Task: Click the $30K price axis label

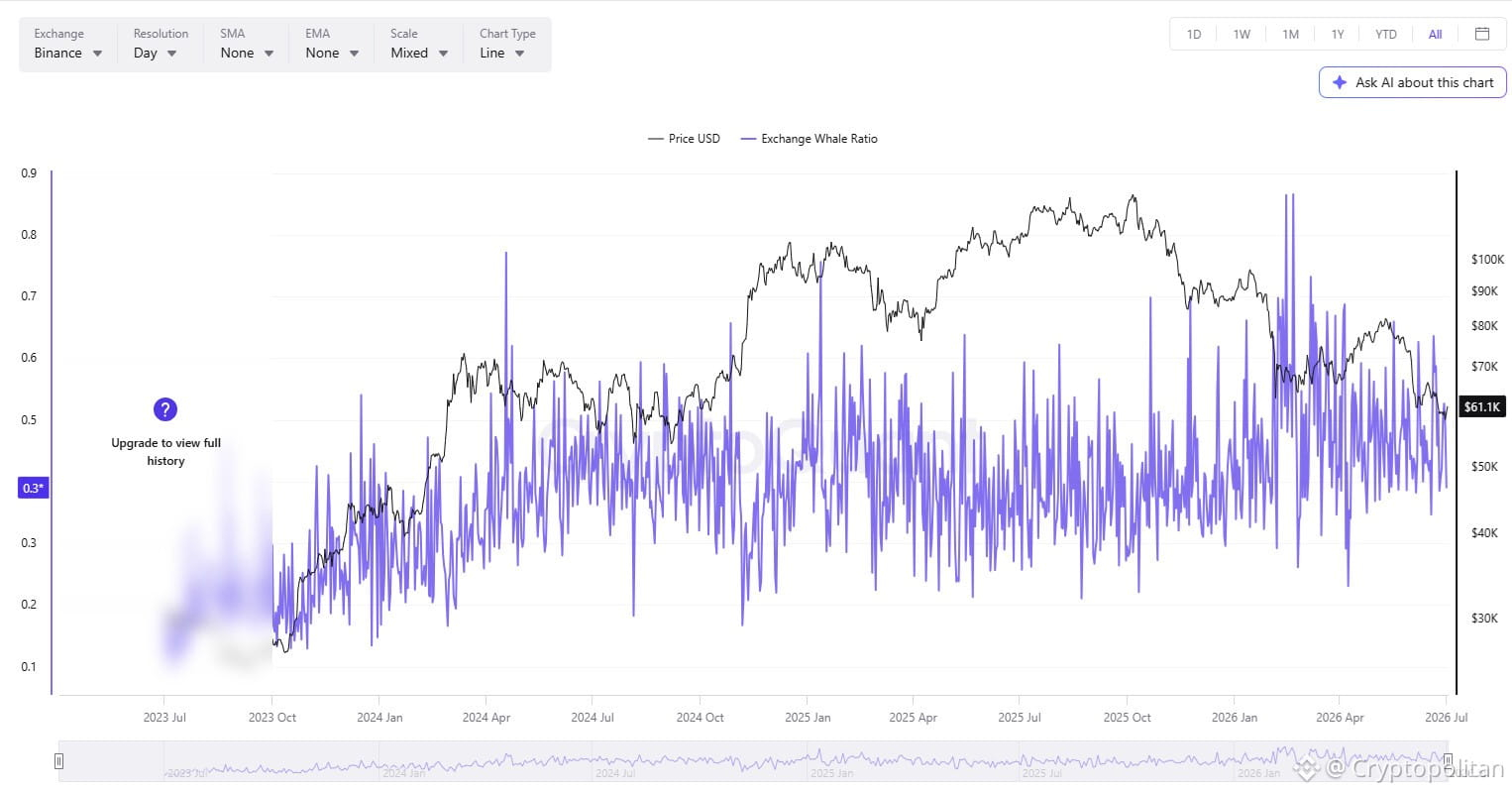Action: [1484, 619]
